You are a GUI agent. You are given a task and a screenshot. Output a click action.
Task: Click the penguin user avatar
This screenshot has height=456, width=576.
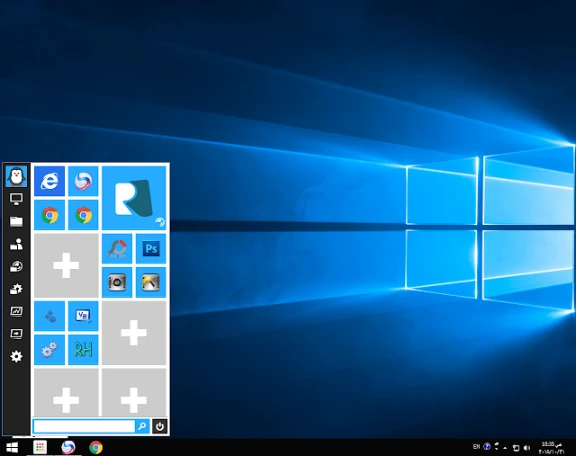coord(16,176)
